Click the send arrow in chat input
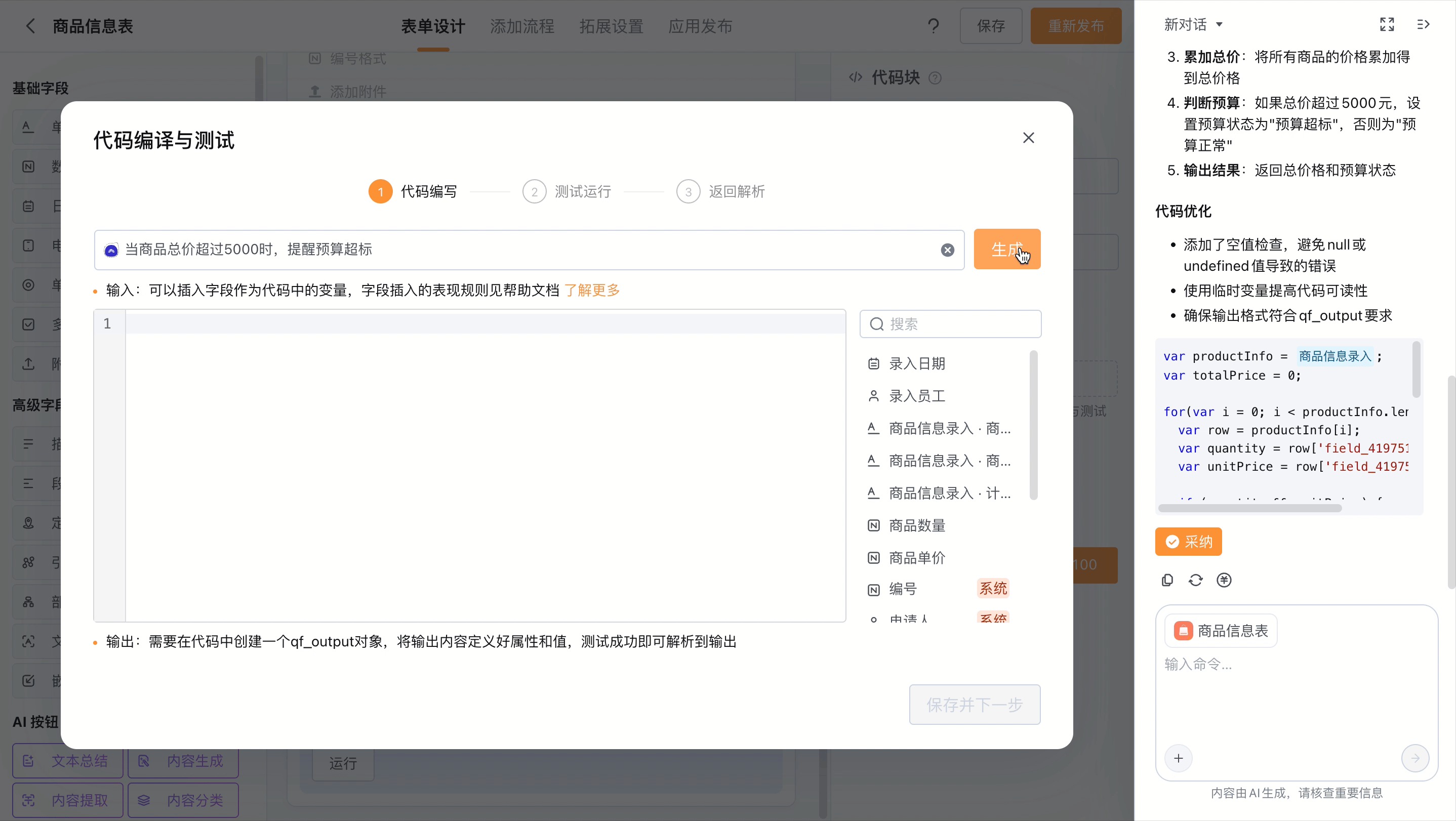Image resolution: width=1456 pixels, height=821 pixels. [1415, 758]
